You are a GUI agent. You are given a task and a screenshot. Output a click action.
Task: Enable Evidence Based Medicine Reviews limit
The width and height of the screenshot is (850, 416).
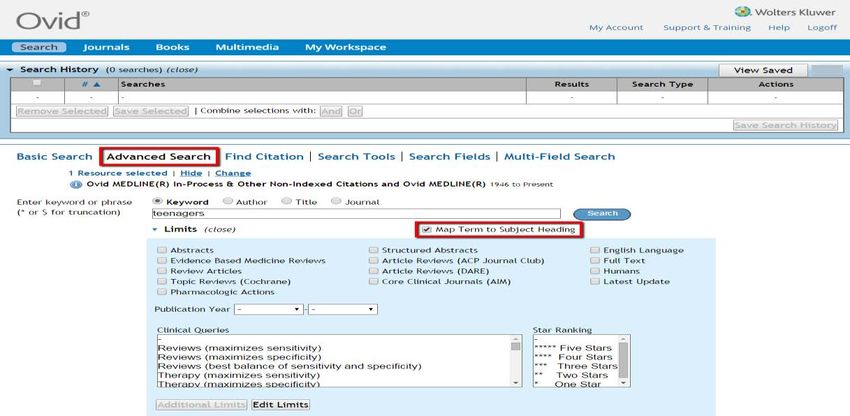tap(162, 260)
